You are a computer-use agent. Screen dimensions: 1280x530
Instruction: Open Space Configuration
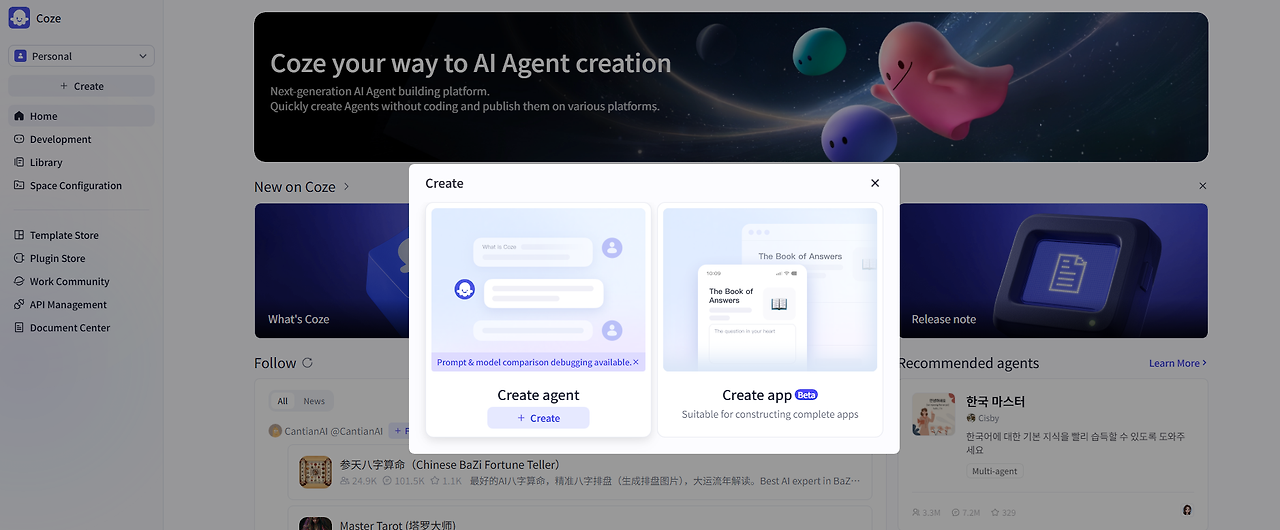(82, 185)
